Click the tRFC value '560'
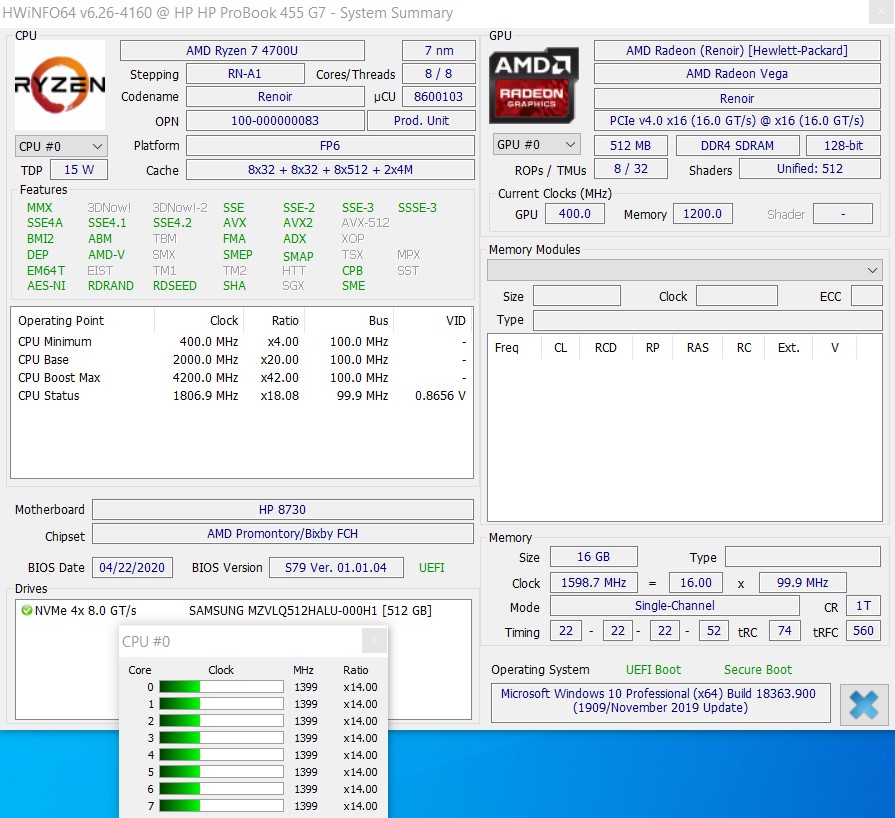The image size is (895, 818). 863,631
